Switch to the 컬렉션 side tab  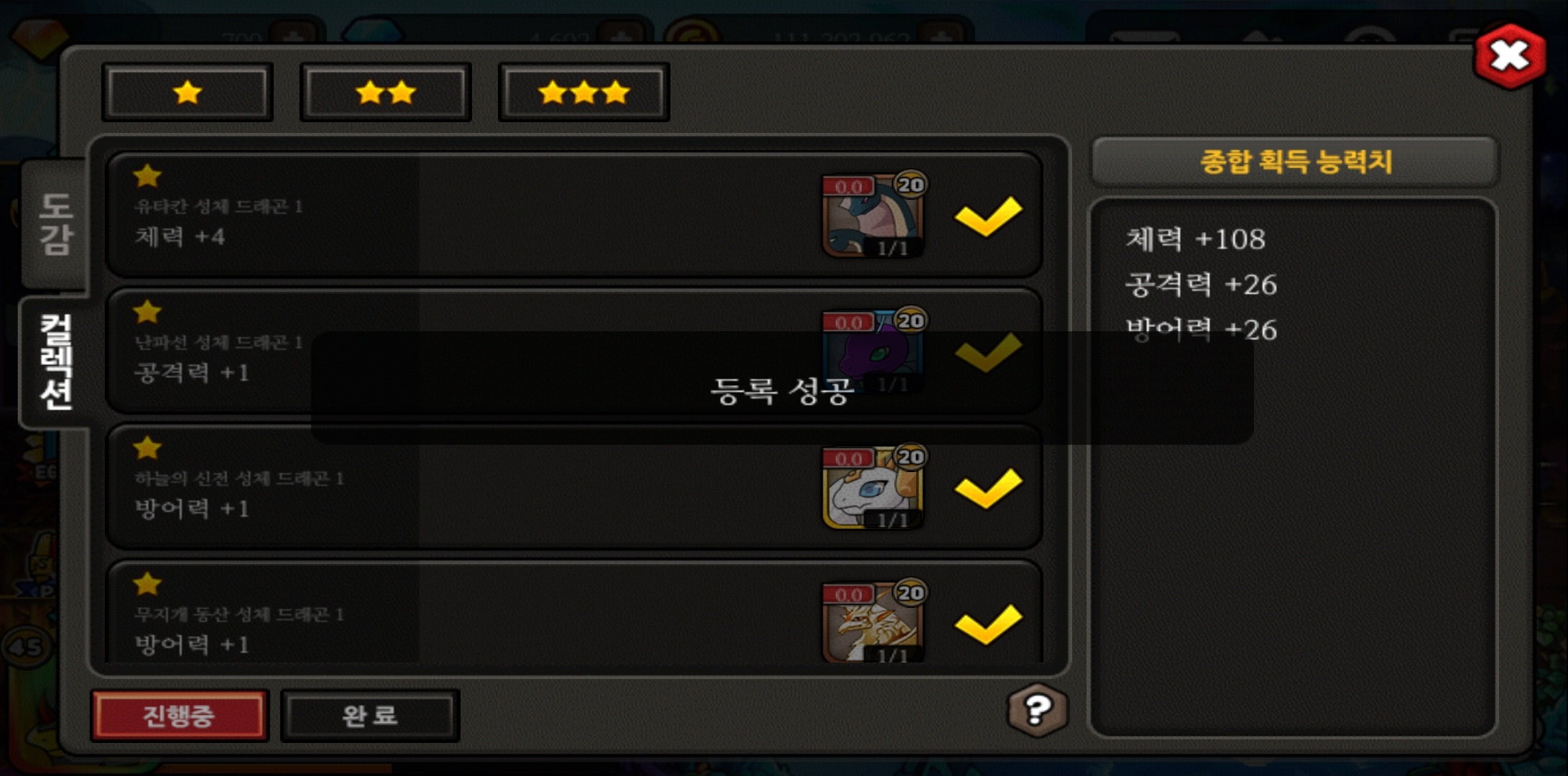[x=55, y=362]
